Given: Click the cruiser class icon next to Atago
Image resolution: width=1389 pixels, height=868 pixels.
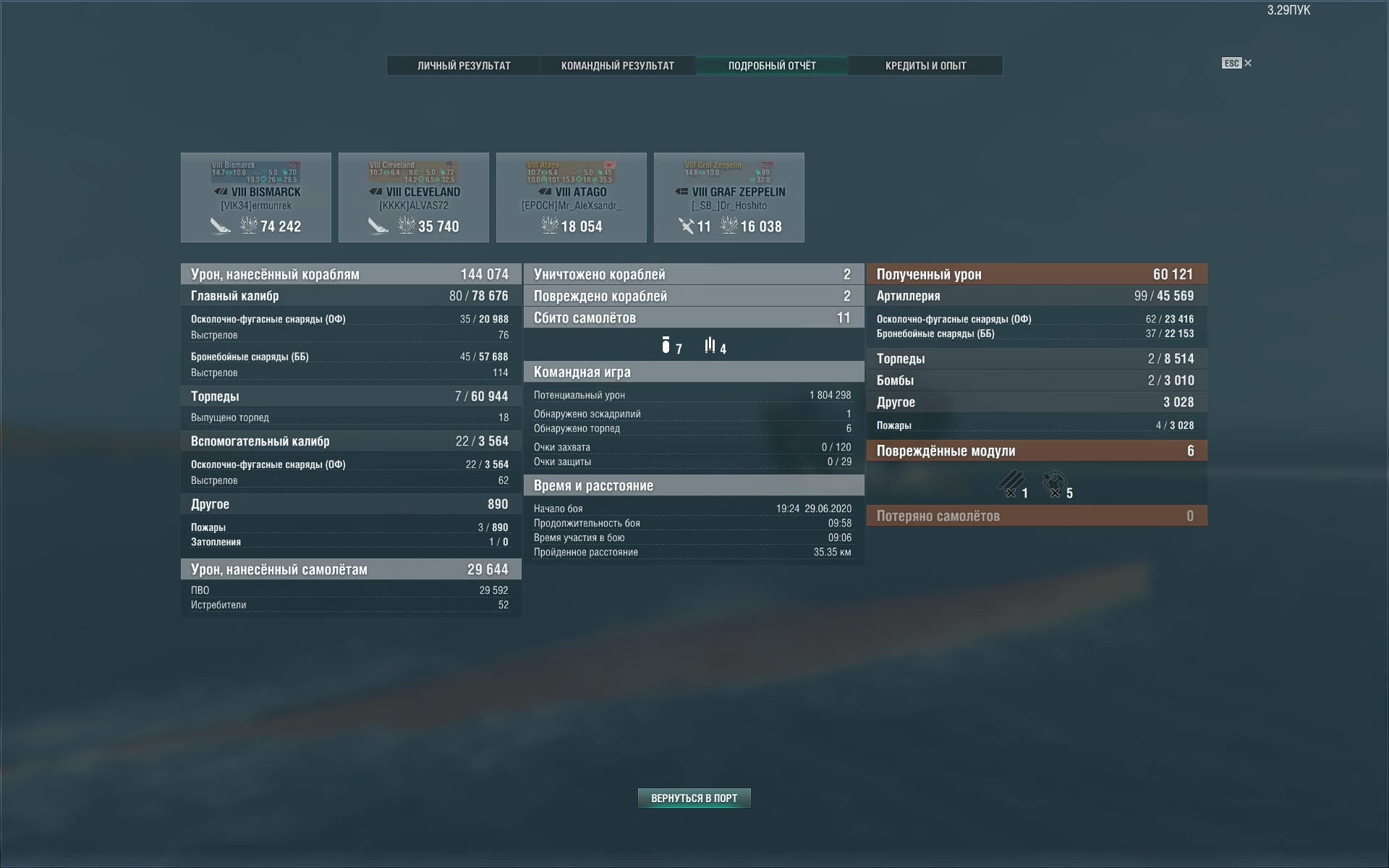Looking at the screenshot, I should (x=545, y=192).
